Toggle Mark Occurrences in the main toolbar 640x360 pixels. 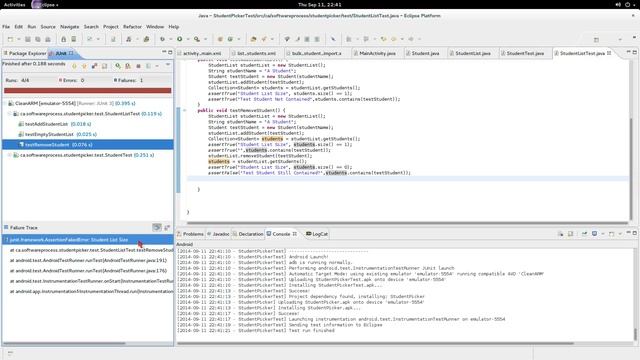click(x=298, y=39)
